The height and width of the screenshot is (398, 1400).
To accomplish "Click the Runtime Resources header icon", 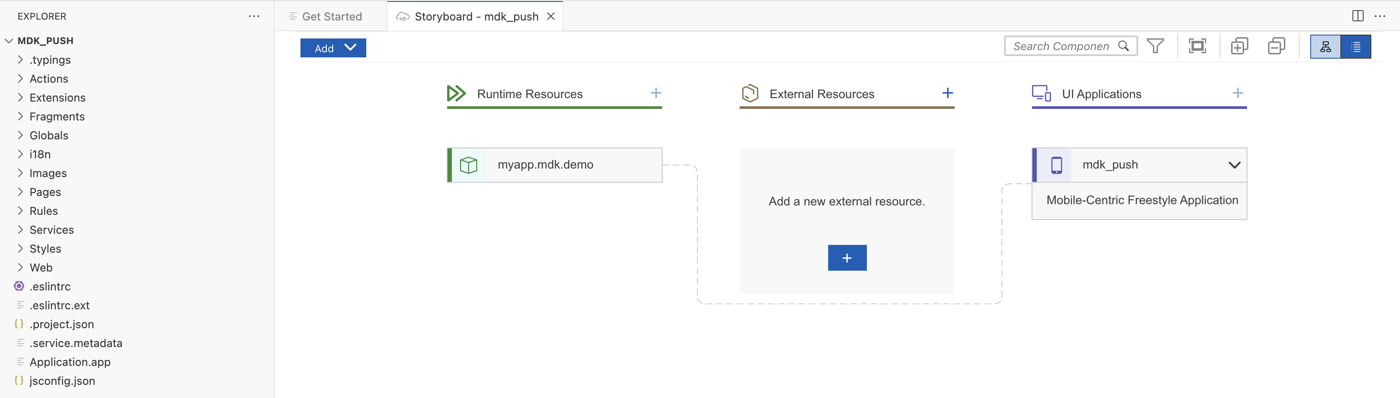I will [x=456, y=93].
